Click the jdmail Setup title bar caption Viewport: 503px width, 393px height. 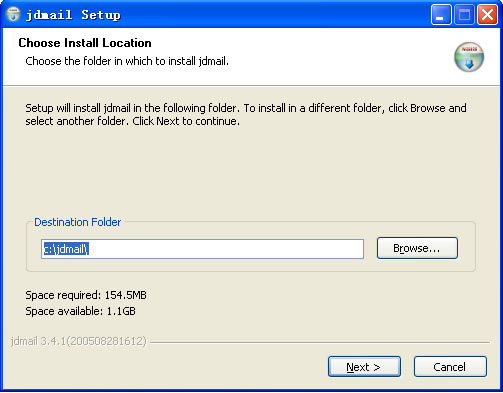tap(73, 15)
